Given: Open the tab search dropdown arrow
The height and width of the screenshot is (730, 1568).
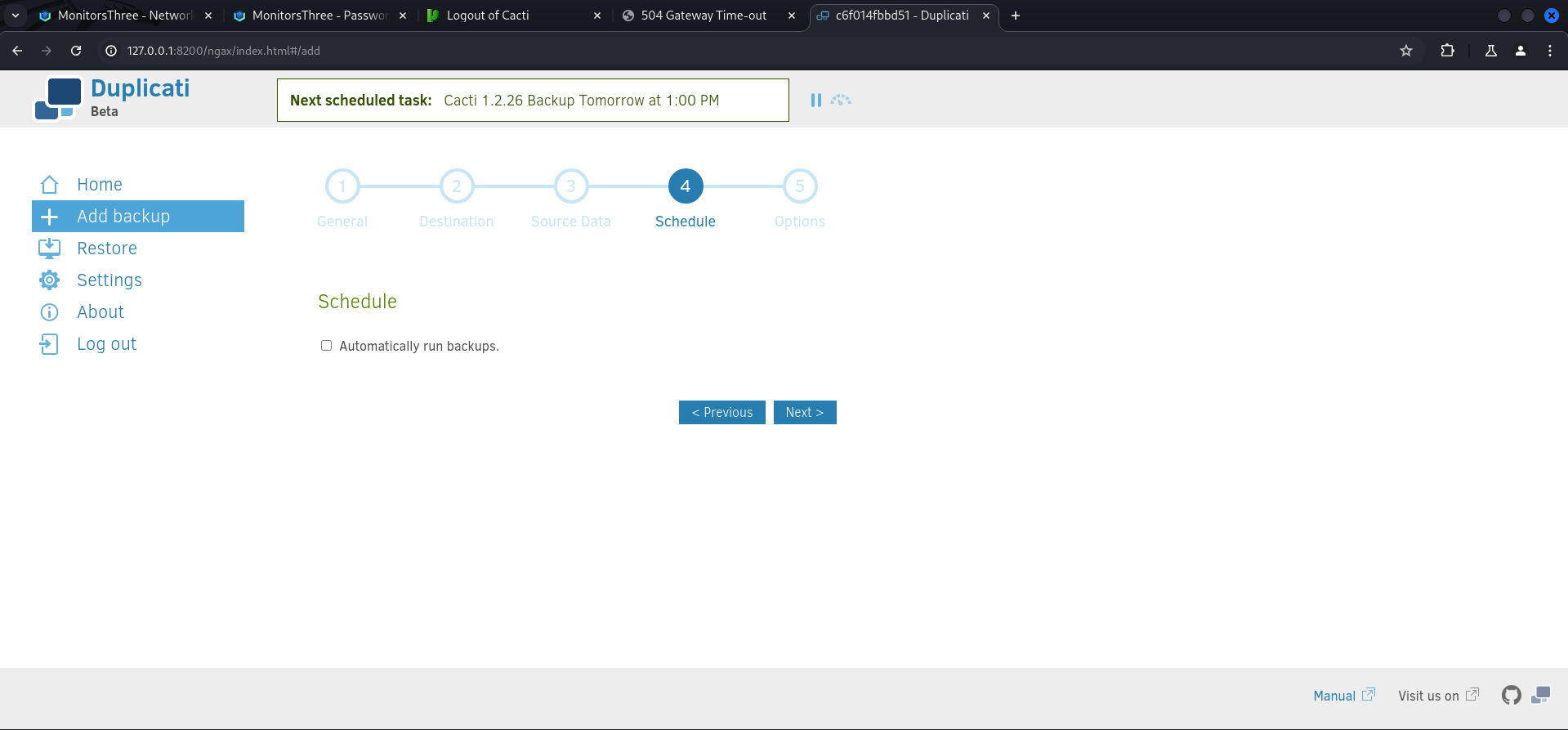Looking at the screenshot, I should click(x=16, y=16).
